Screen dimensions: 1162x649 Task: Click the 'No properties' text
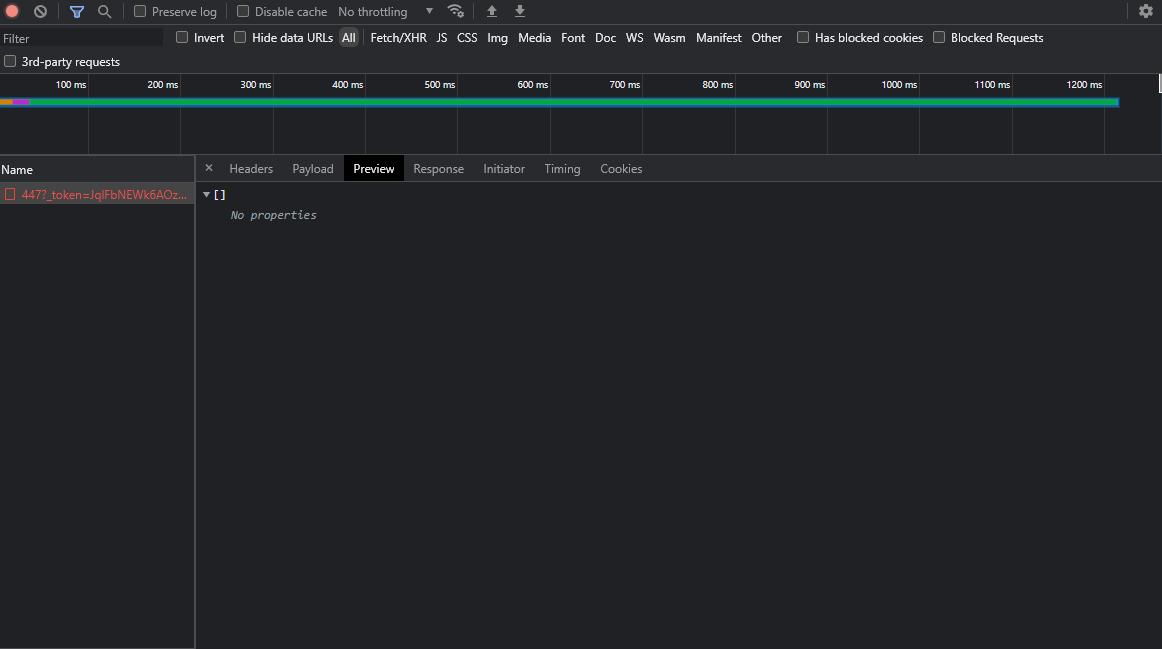click(x=273, y=215)
